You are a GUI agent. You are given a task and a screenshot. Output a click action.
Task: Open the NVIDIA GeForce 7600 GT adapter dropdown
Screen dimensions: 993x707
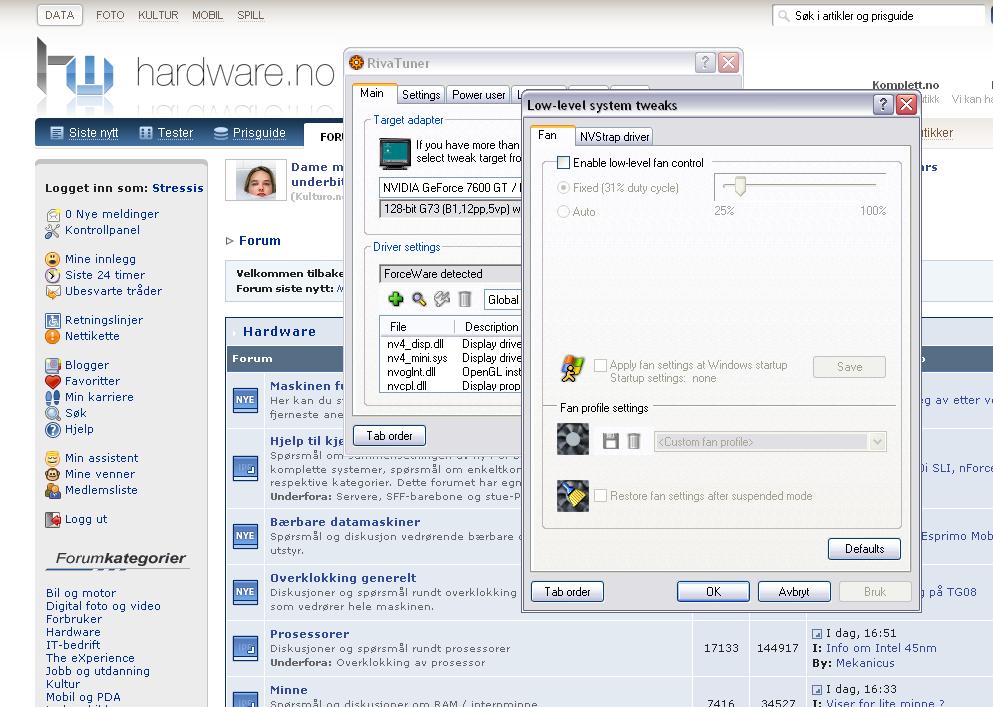click(450, 188)
